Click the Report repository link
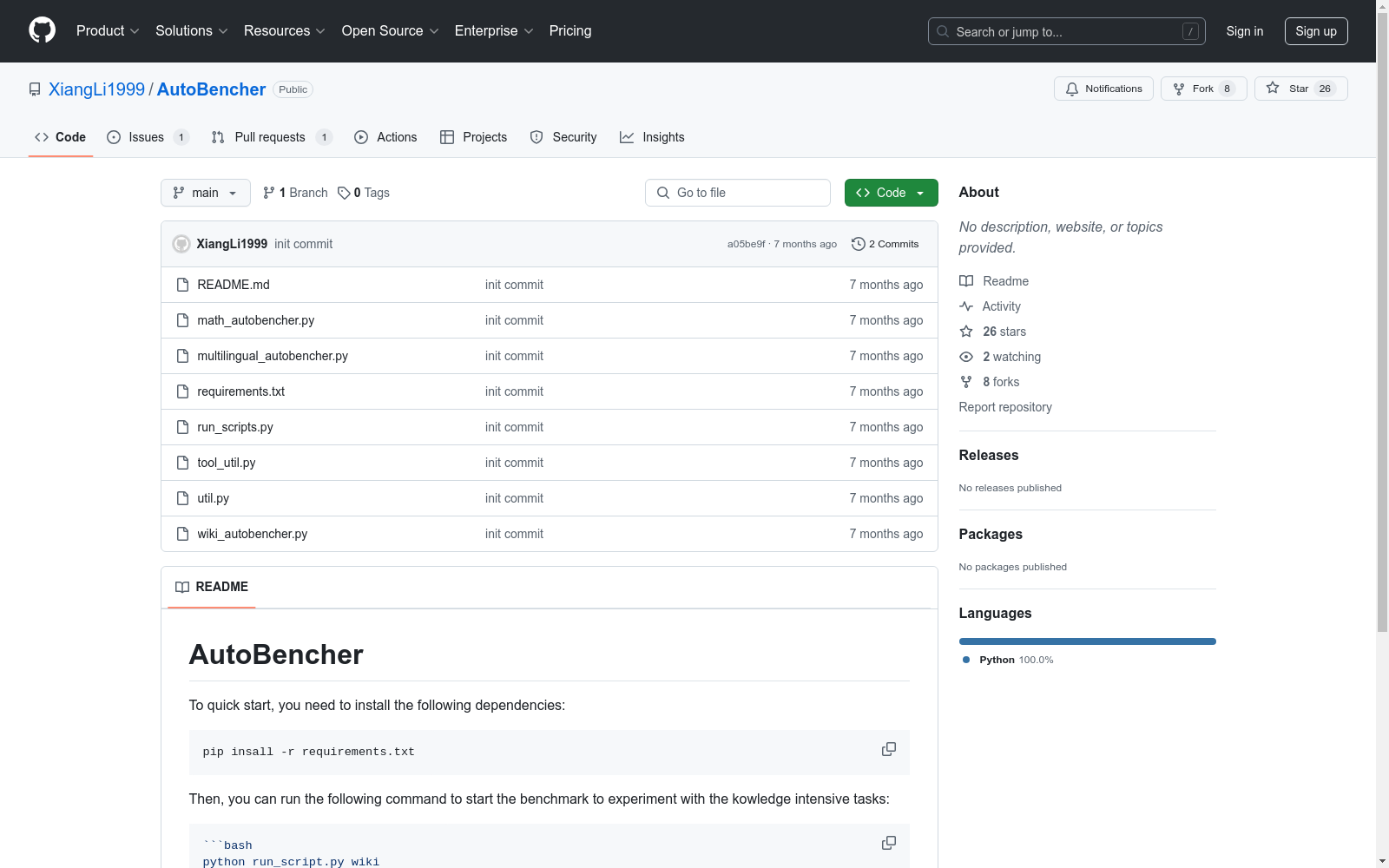This screenshot has width=1389, height=868. 1005,407
